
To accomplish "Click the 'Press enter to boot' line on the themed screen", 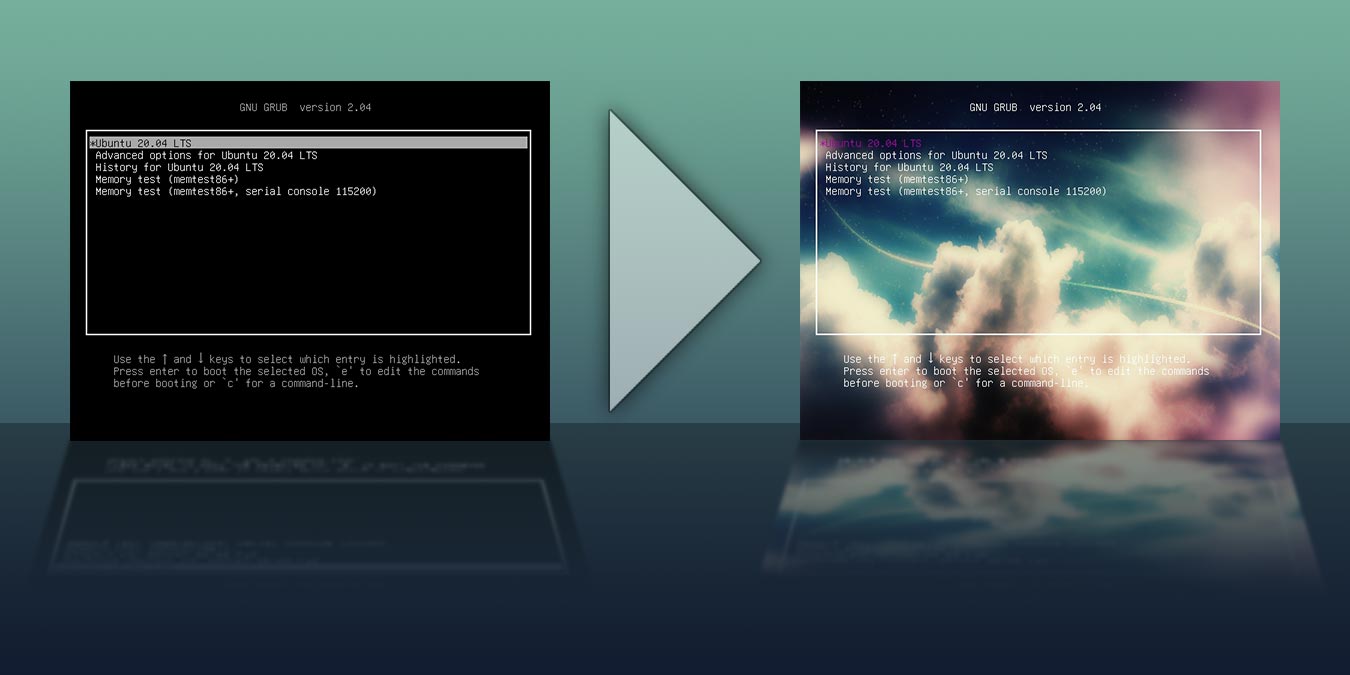I will click(1026, 371).
